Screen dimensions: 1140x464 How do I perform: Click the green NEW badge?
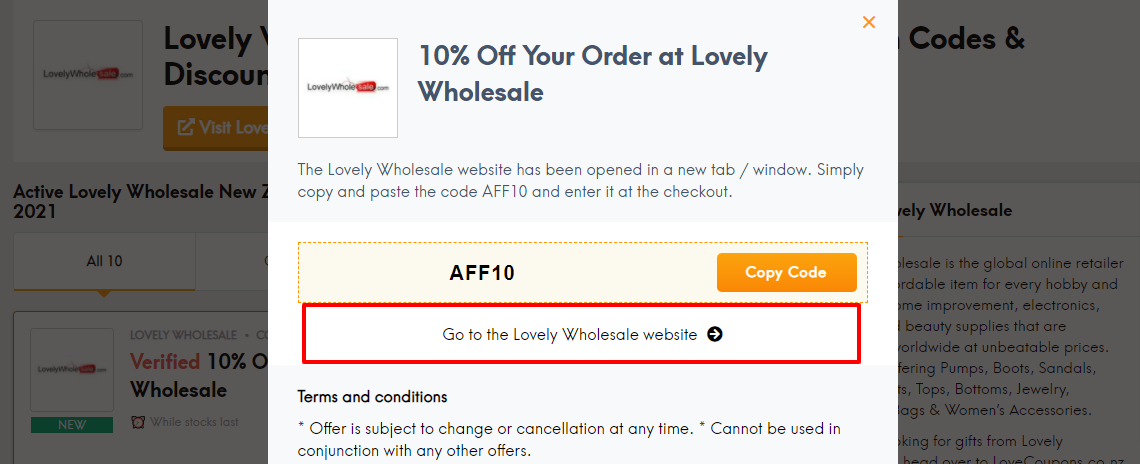click(x=72, y=425)
